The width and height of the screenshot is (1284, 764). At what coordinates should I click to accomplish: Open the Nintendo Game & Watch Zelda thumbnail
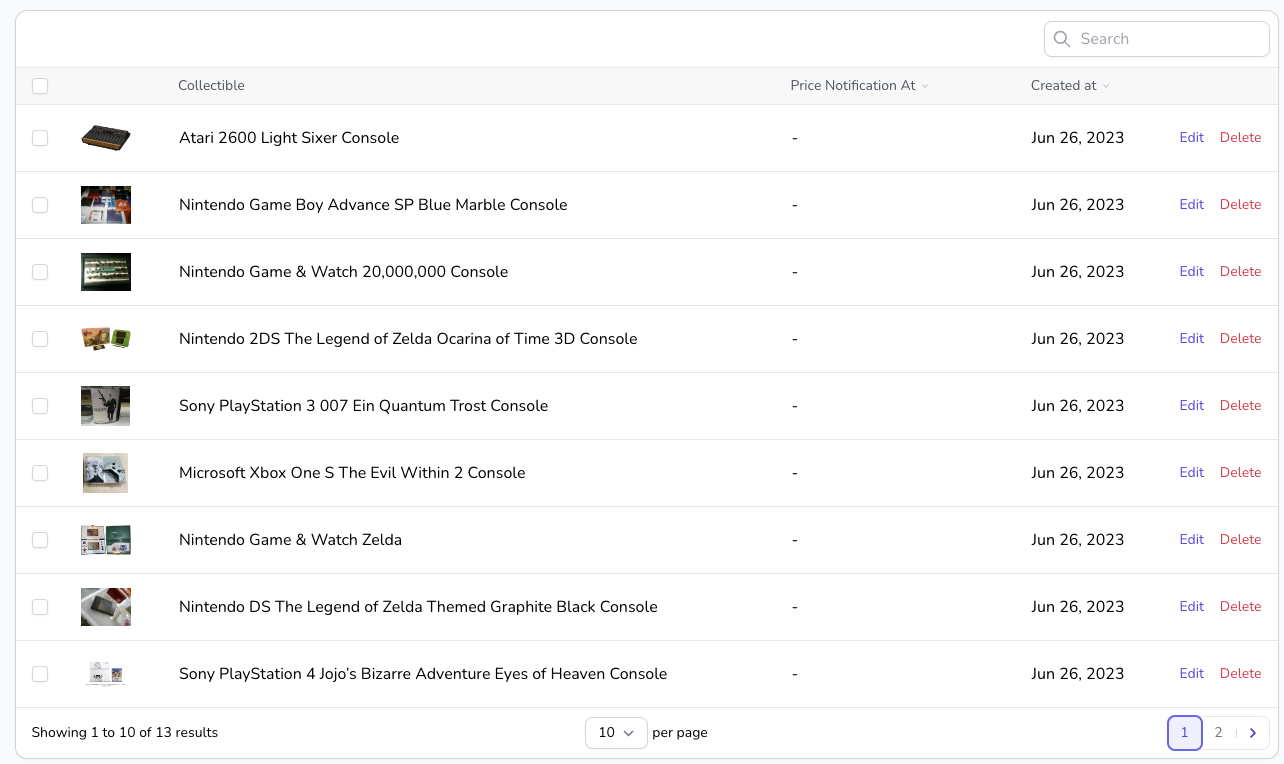(x=106, y=540)
